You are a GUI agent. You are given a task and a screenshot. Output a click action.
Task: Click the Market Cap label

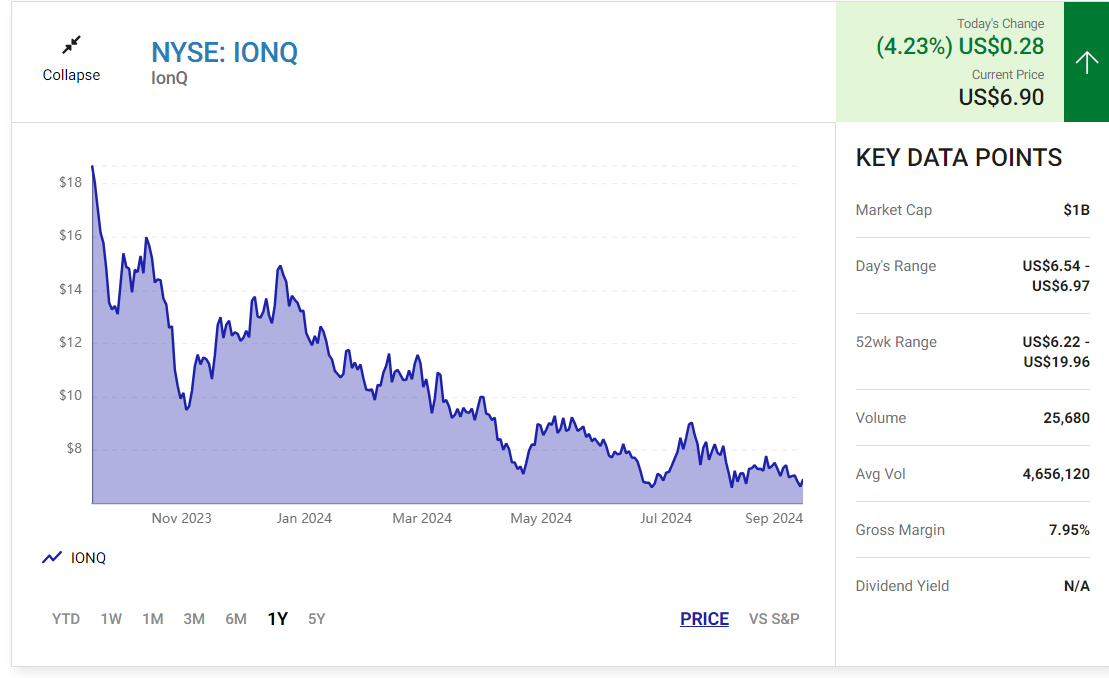(893, 210)
